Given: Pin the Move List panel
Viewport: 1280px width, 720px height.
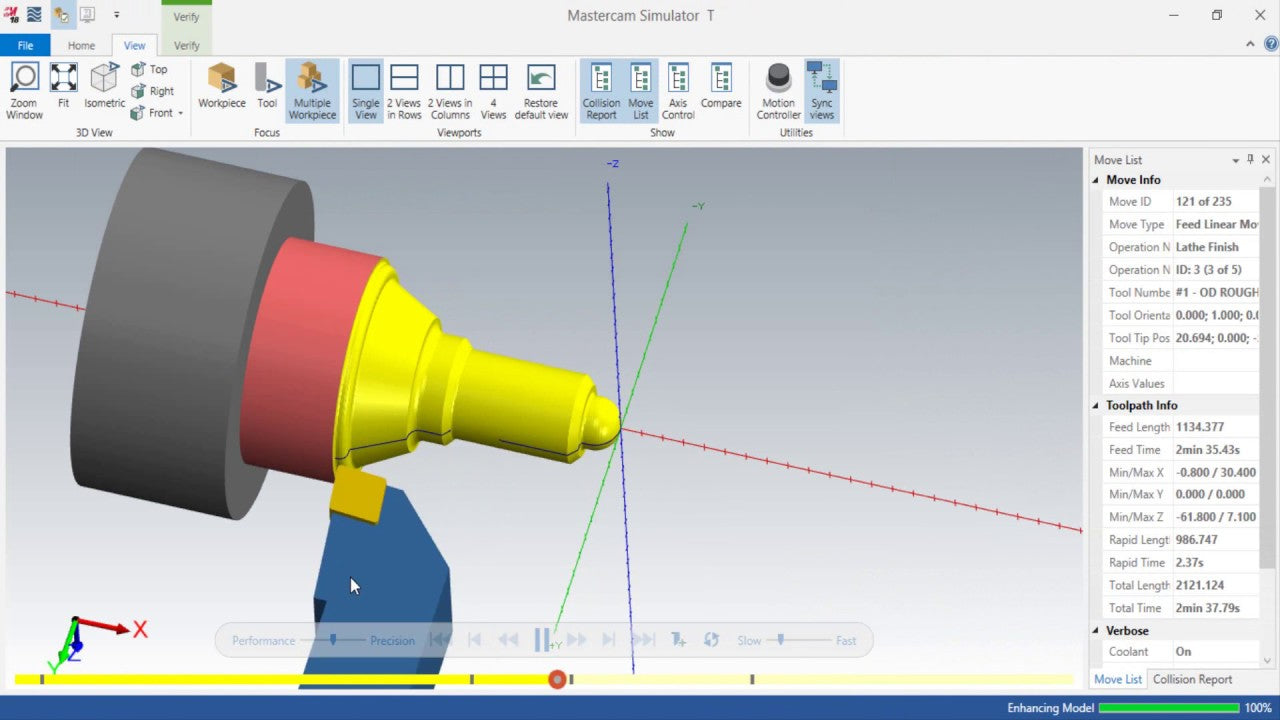Looking at the screenshot, I should tap(1250, 160).
